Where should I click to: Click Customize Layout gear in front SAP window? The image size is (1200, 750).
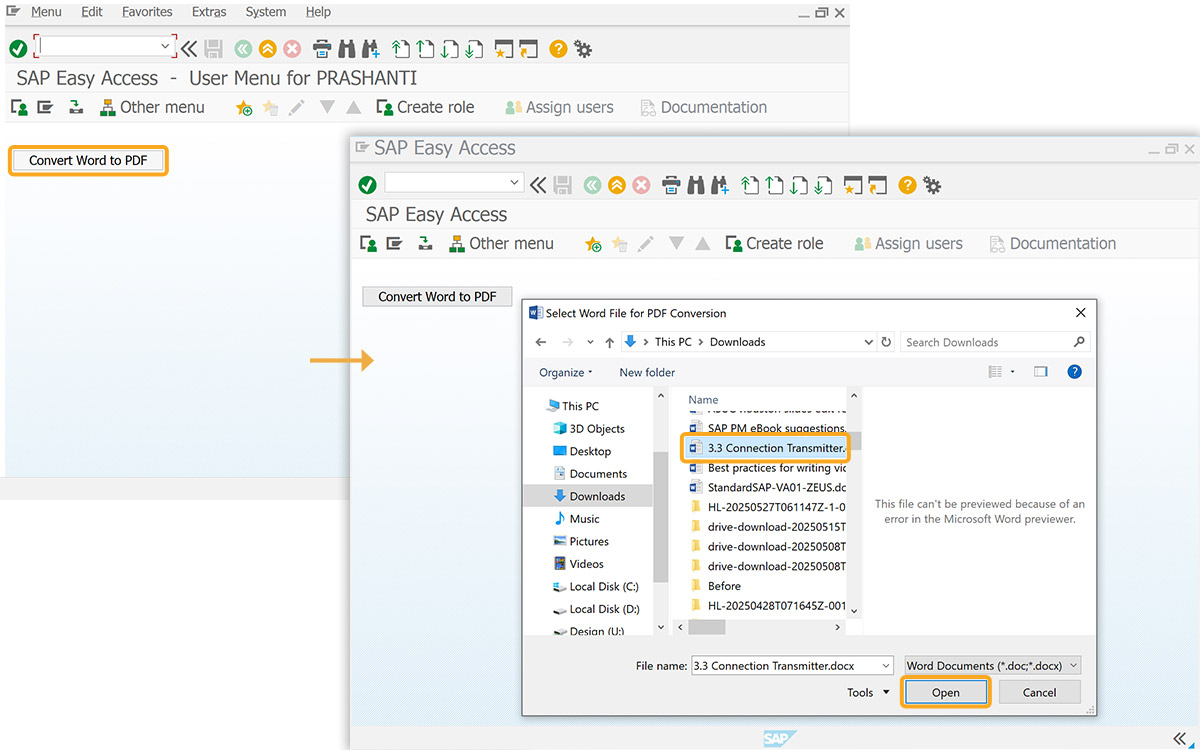click(932, 184)
